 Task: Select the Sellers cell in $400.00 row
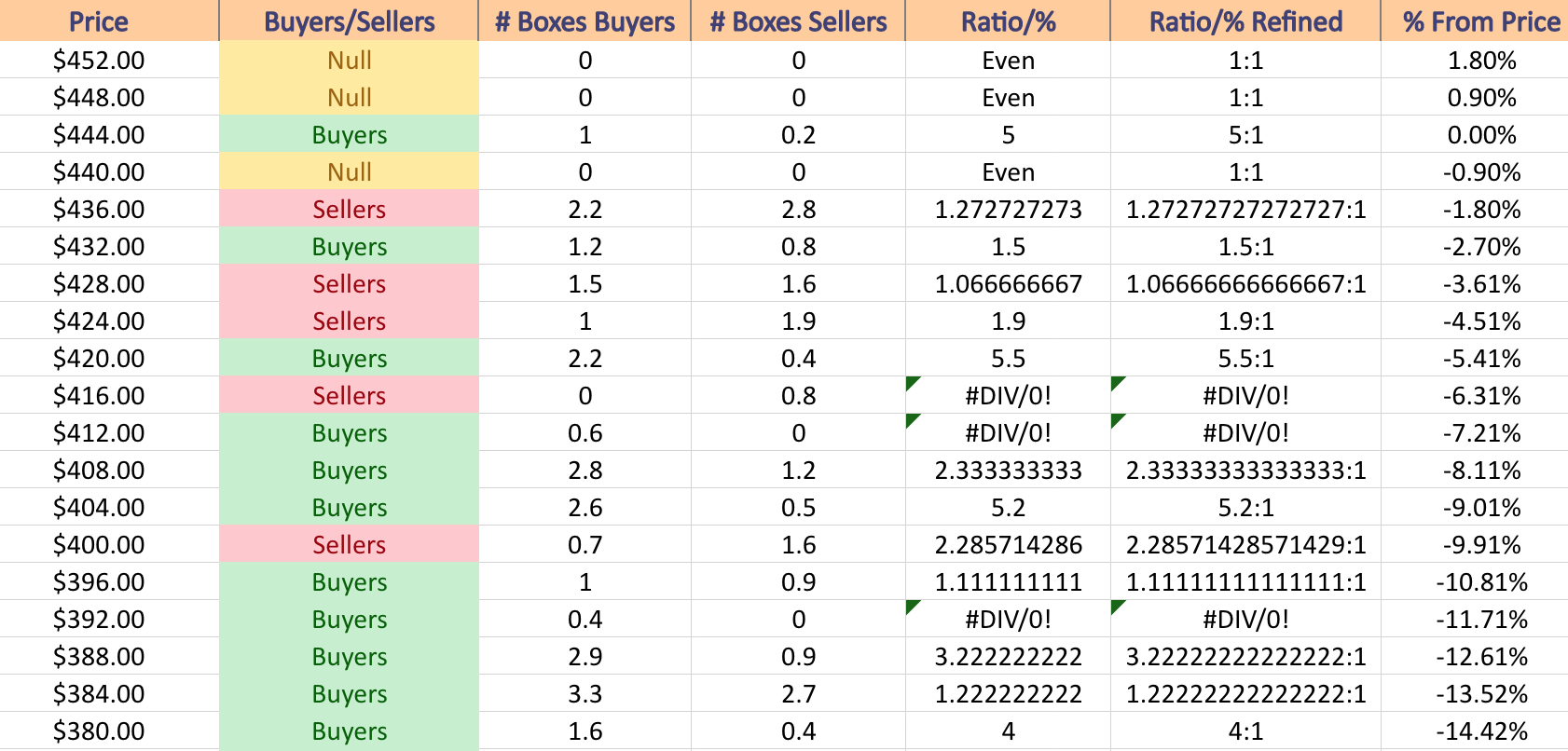(x=349, y=545)
